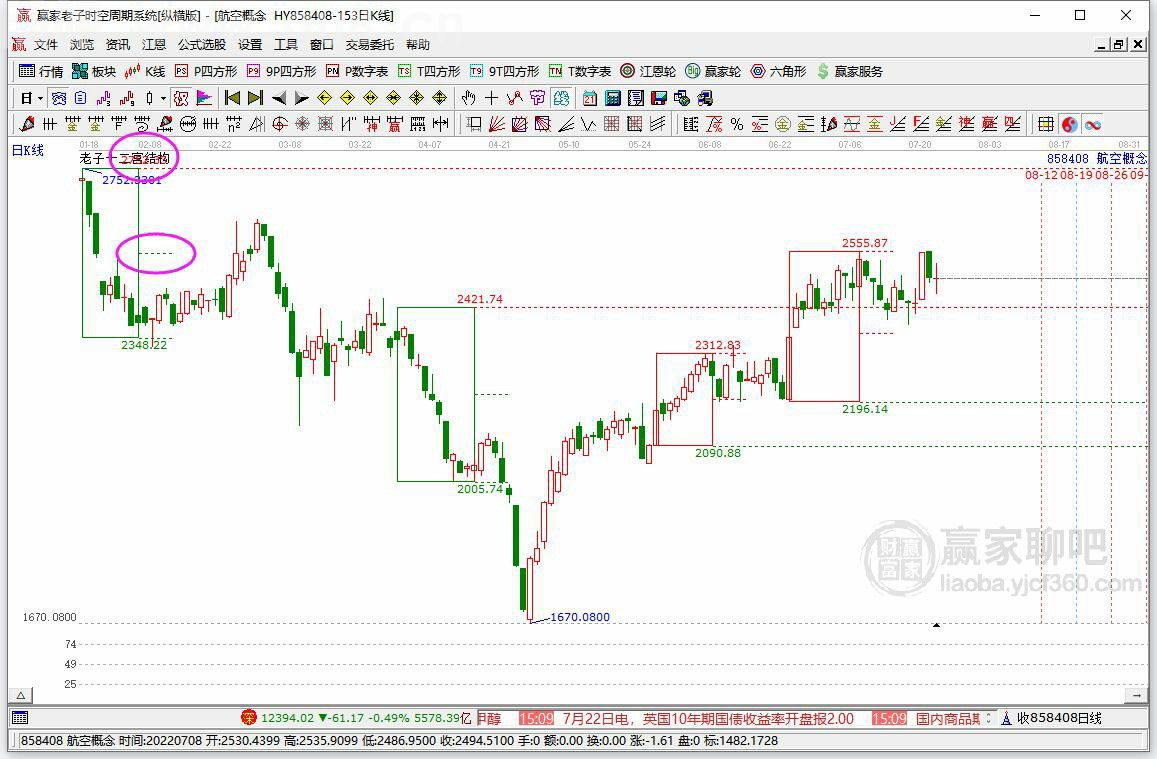This screenshot has height=759, width=1157.
Task: Click the floppy disk save icon
Action: [x=658, y=98]
